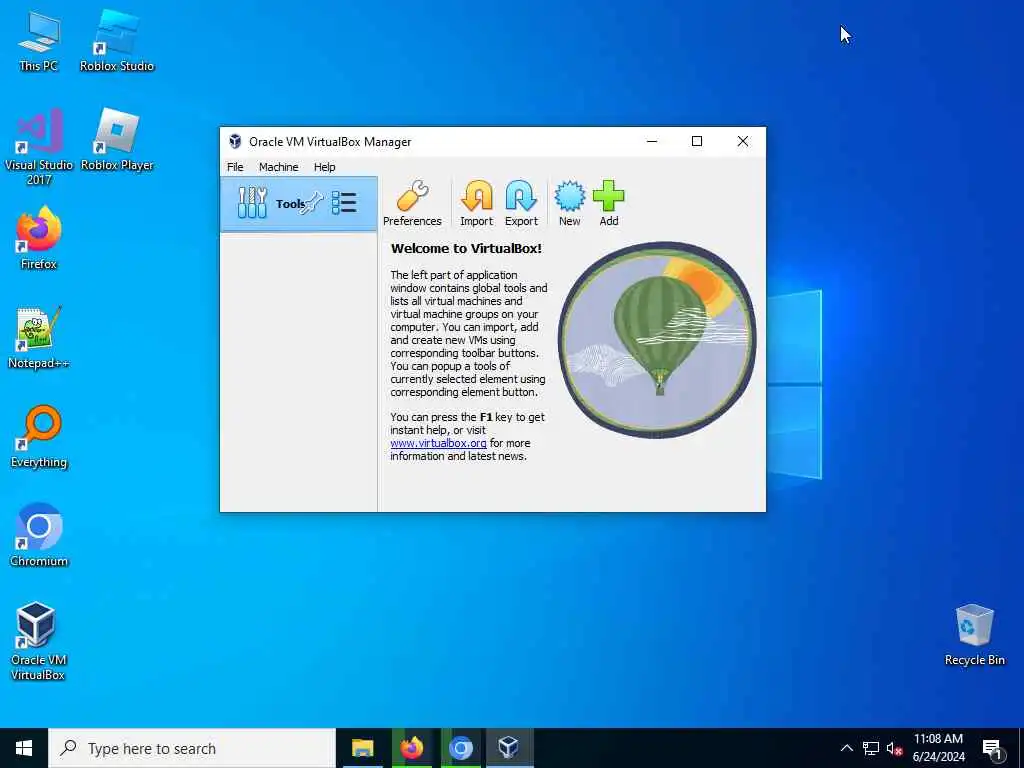Select the Tools item in left pane
This screenshot has height=768, width=1024.
click(x=298, y=204)
